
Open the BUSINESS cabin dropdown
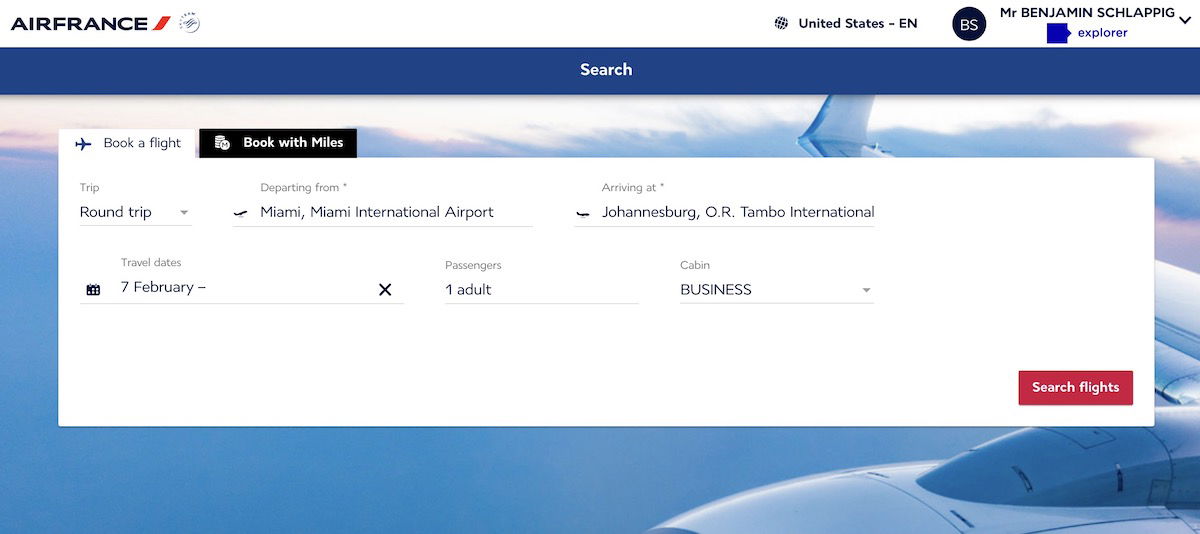click(777, 290)
